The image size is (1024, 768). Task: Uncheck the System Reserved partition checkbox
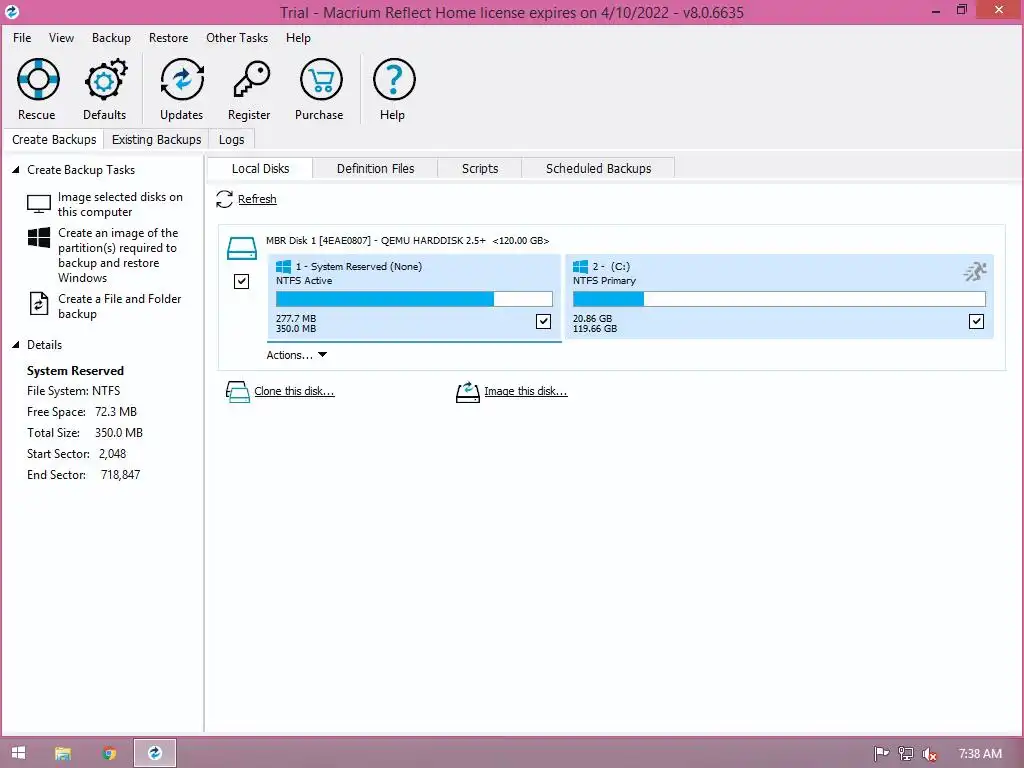point(543,321)
